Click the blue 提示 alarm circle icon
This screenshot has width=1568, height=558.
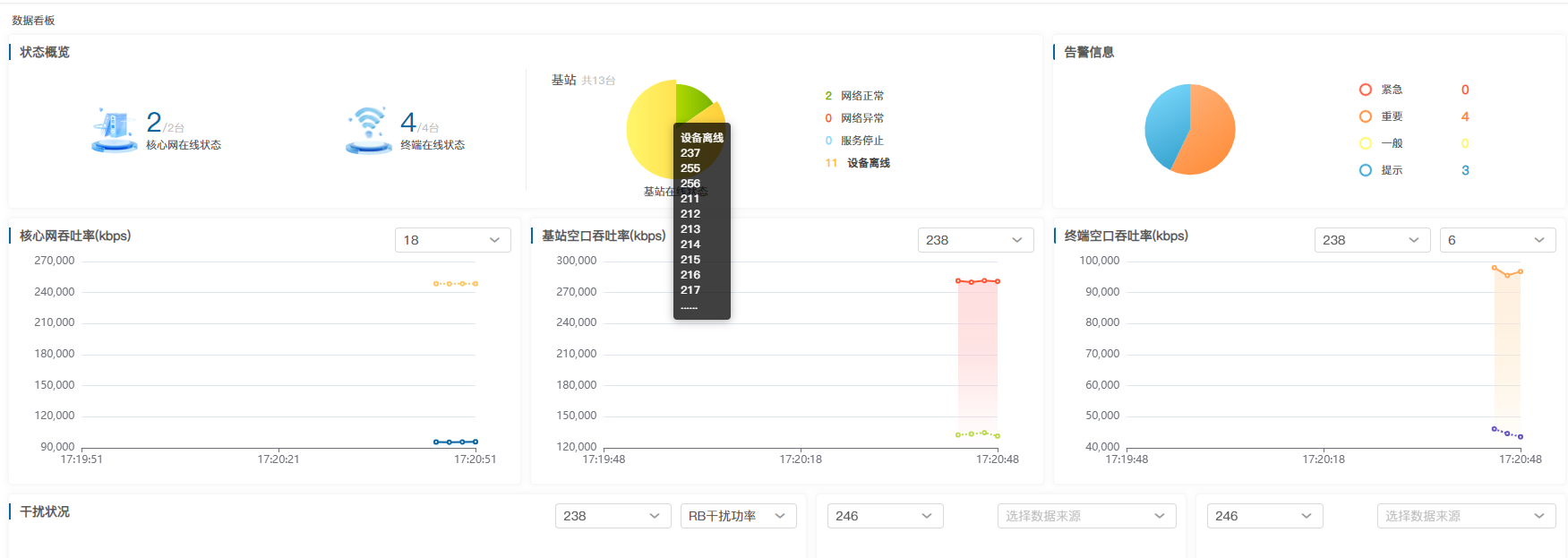1365,170
